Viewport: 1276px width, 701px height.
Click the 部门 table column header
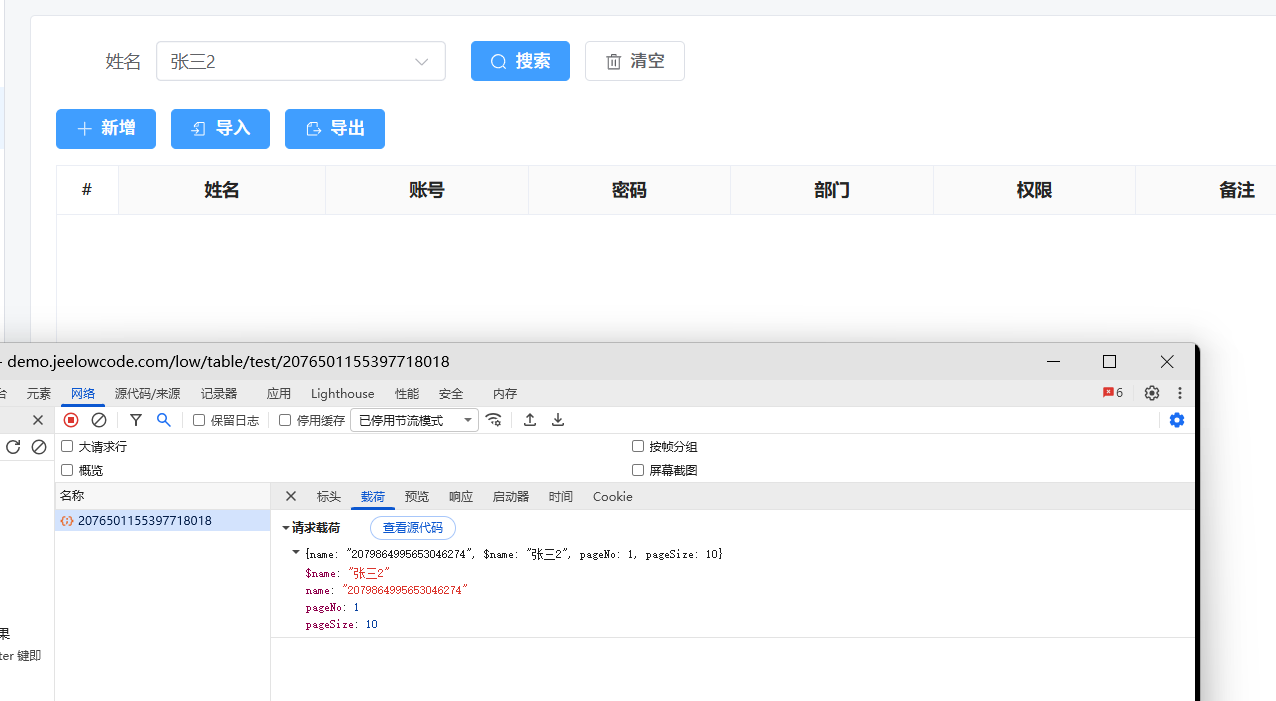coord(832,190)
